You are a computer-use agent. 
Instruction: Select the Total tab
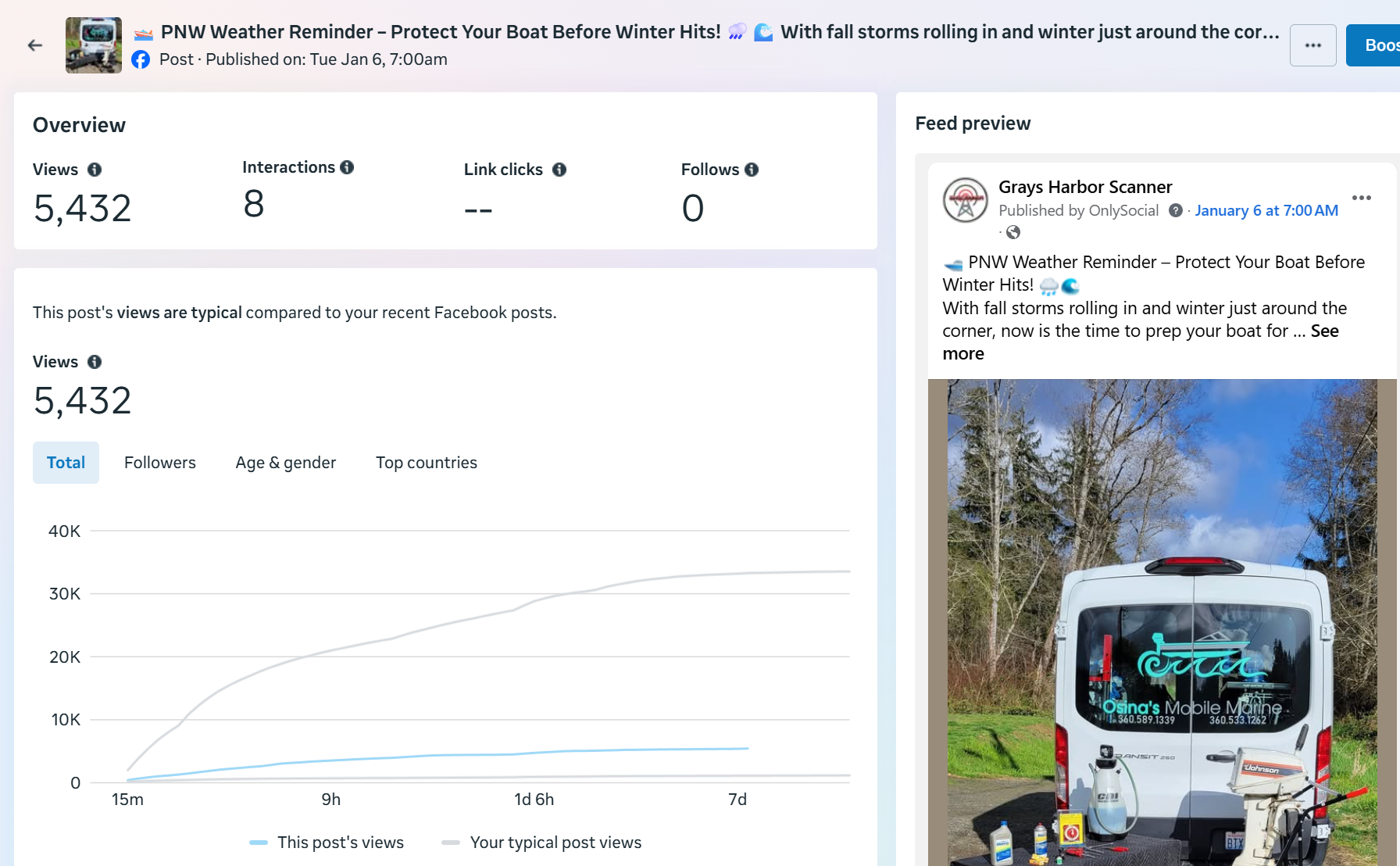(66, 463)
